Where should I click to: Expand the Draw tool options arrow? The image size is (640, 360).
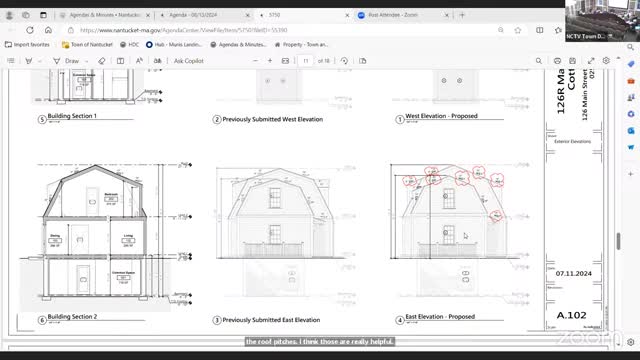(87, 61)
